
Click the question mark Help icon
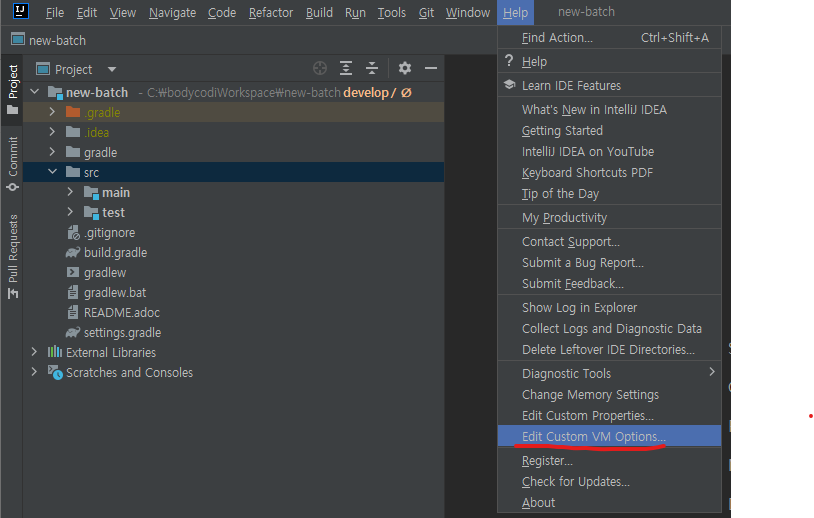(509, 61)
